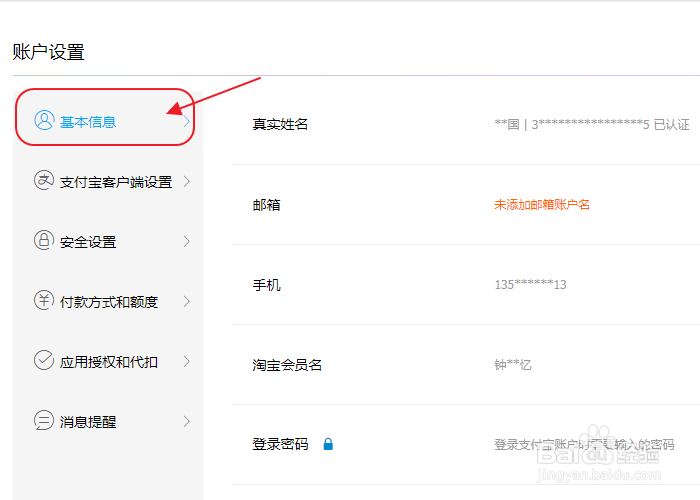The height and width of the screenshot is (500, 700).
Task: Expand the 基本信息 chevron arrow
Action: point(187,121)
